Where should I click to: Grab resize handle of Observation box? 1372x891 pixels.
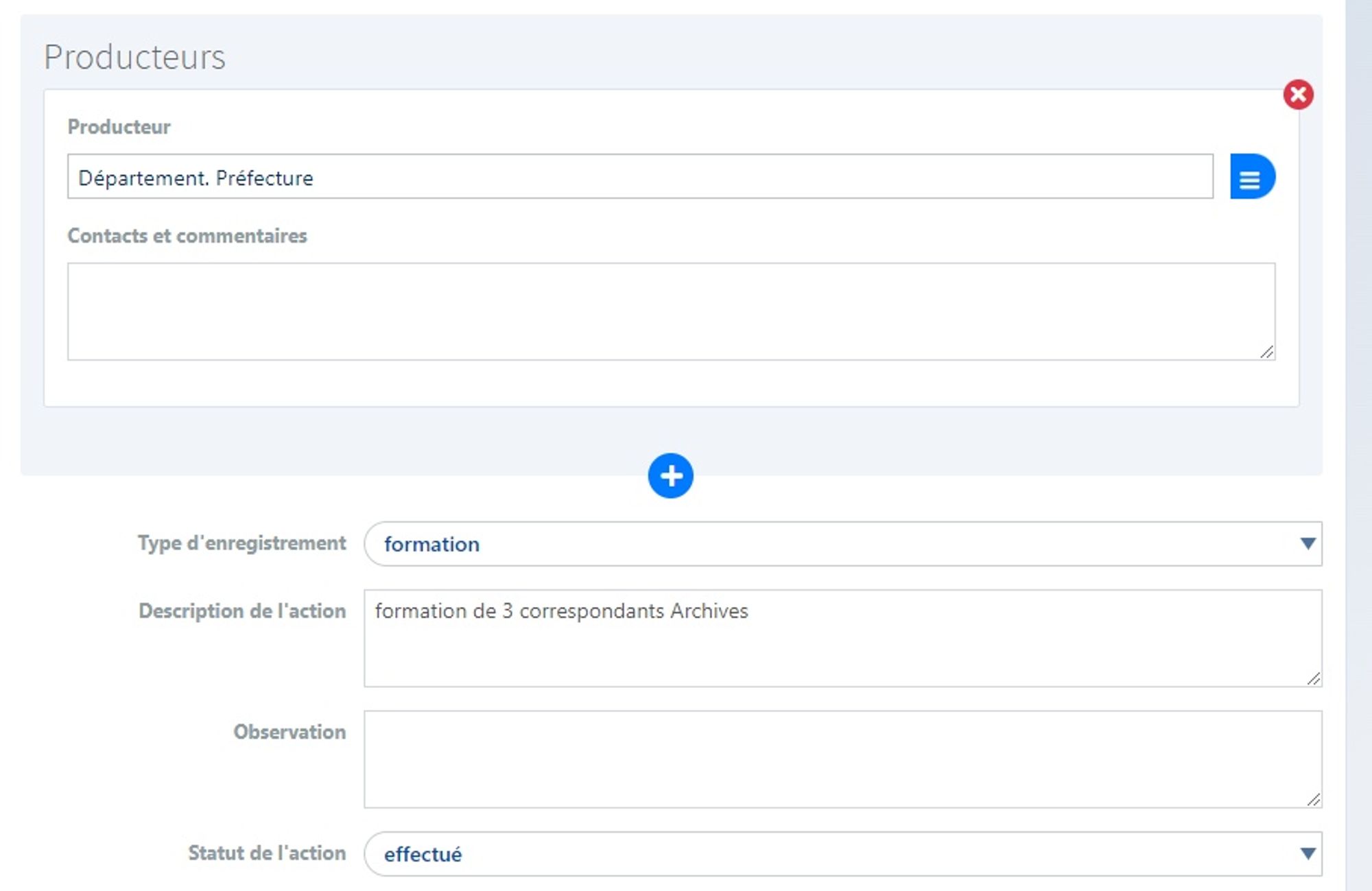tap(1313, 799)
